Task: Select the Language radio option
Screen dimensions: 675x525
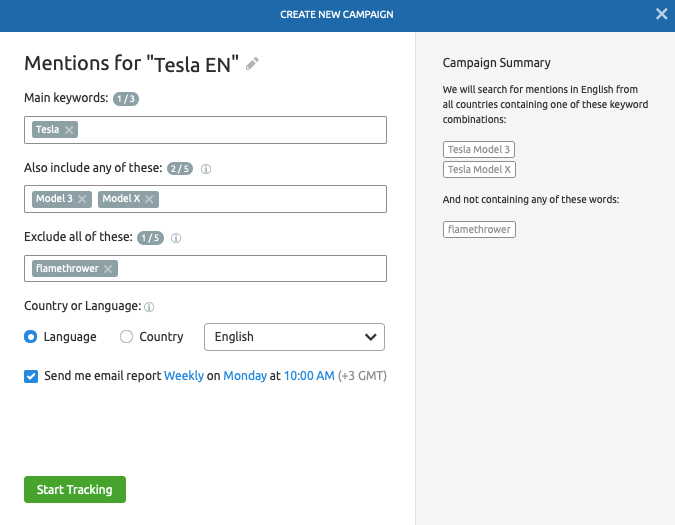Action: pos(31,337)
